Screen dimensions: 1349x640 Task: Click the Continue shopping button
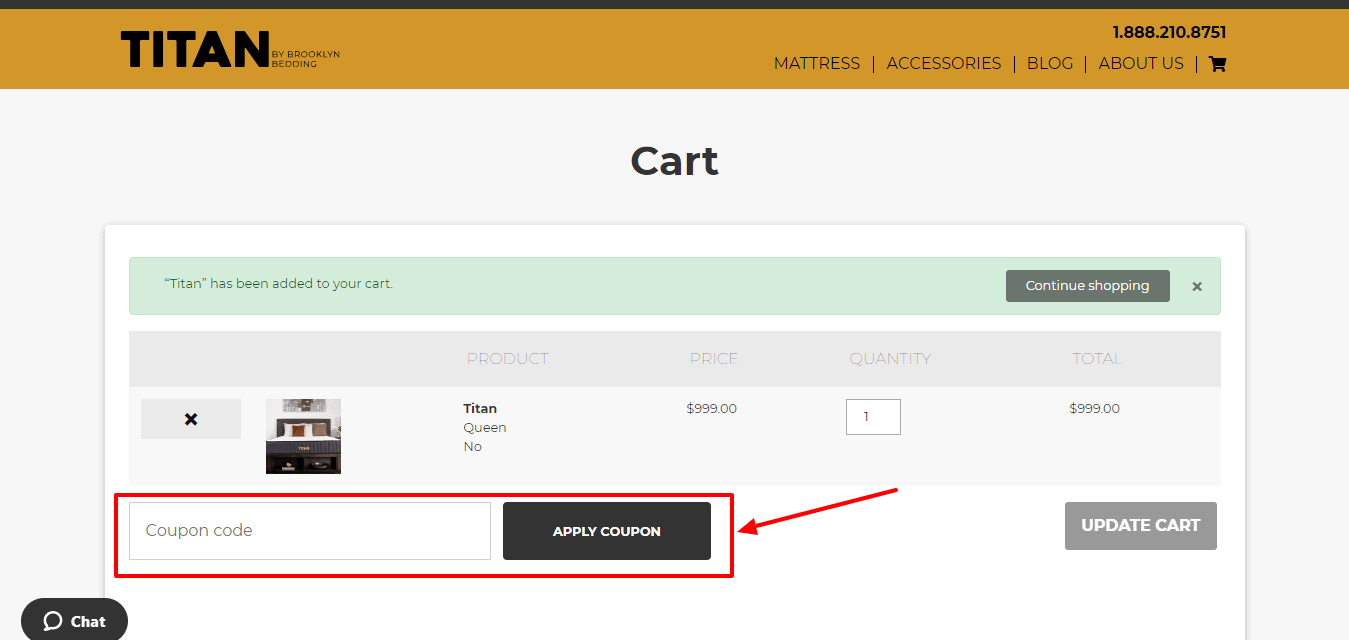[x=1088, y=286]
